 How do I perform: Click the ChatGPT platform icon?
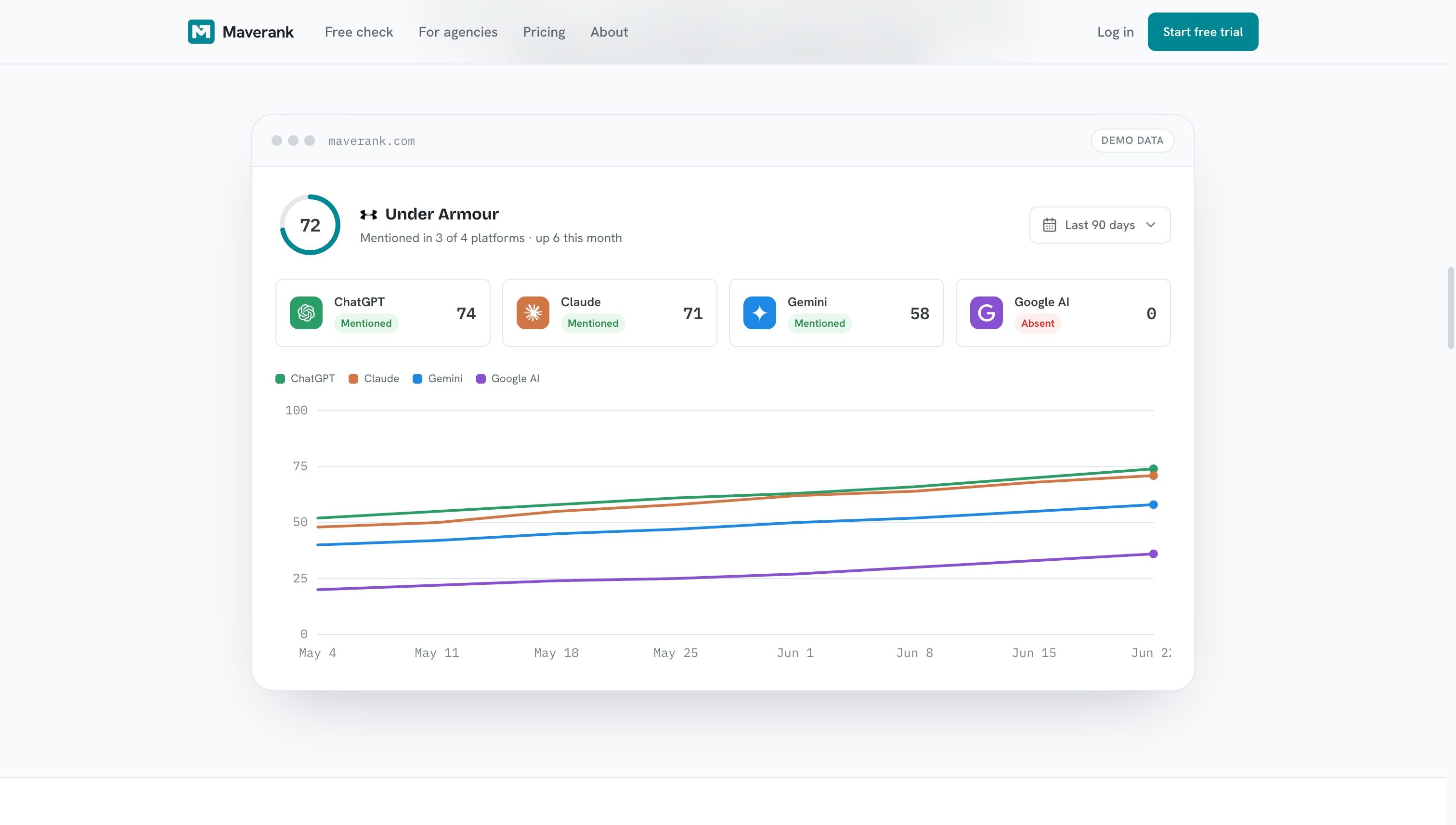(306, 313)
